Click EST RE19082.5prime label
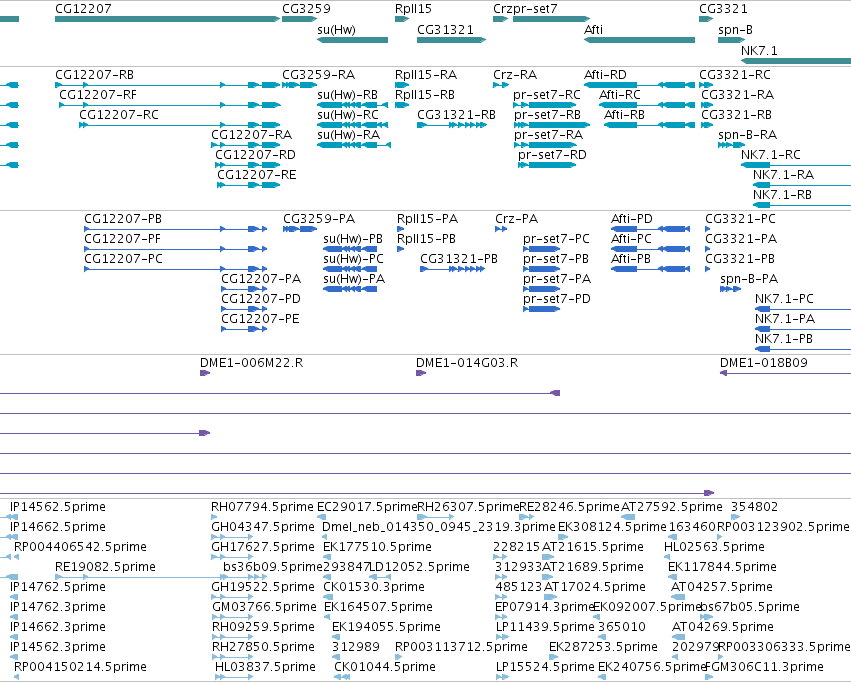Screen dimensions: 851x682 pyautogui.click(x=105, y=567)
